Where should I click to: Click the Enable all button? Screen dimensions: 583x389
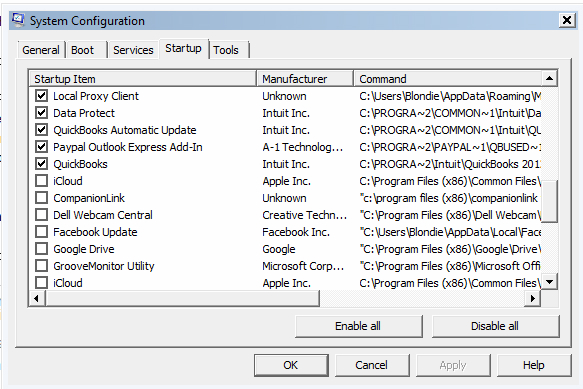(x=358, y=326)
